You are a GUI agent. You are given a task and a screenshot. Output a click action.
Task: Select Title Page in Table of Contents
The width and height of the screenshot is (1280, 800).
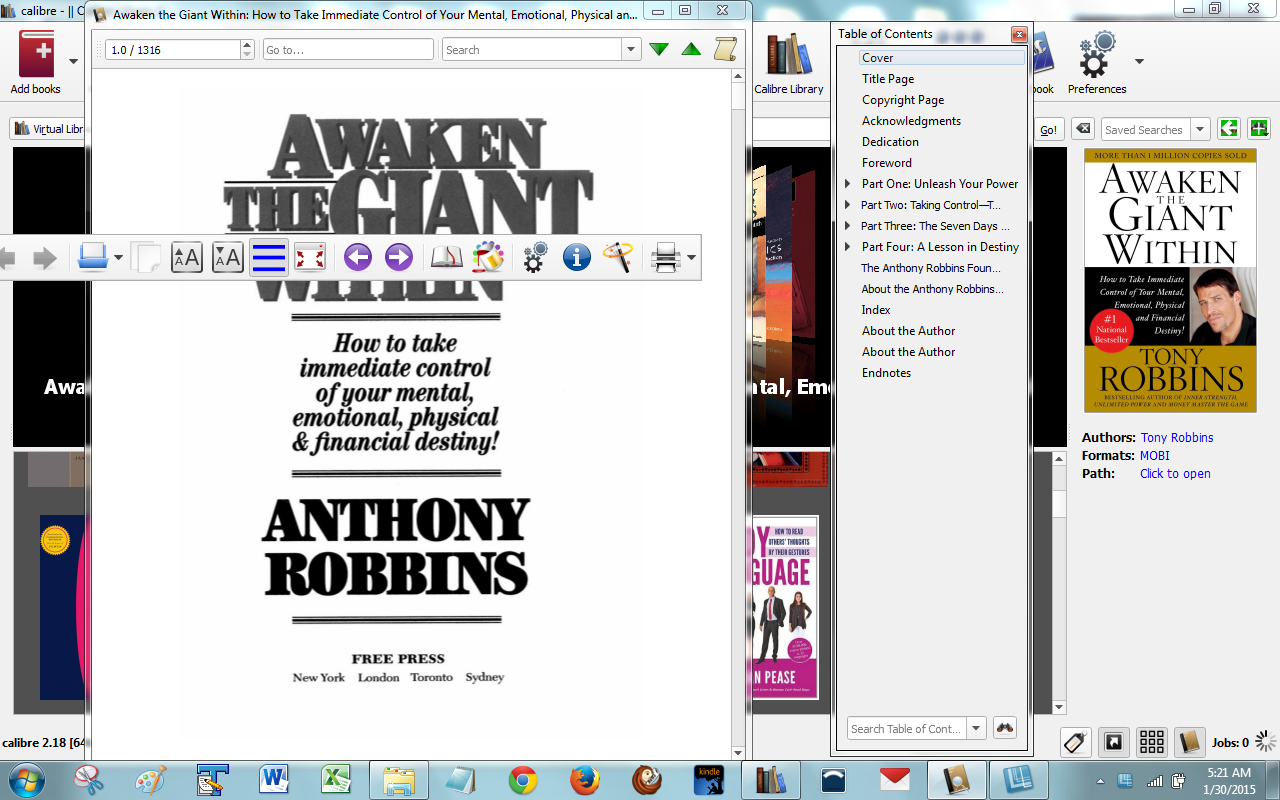[x=888, y=79]
